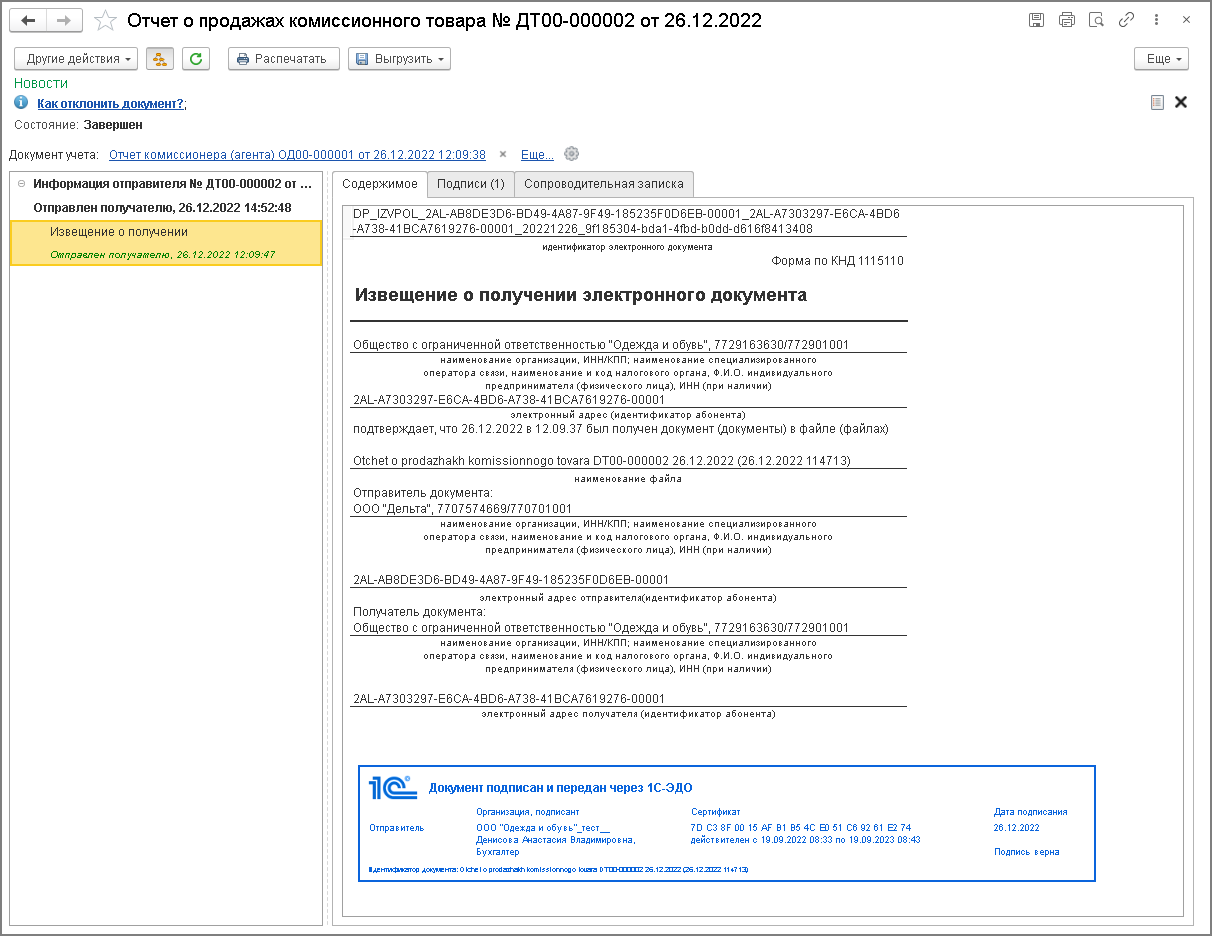Switch to the Подписи (1) tab
The height and width of the screenshot is (936, 1212).
click(x=471, y=184)
